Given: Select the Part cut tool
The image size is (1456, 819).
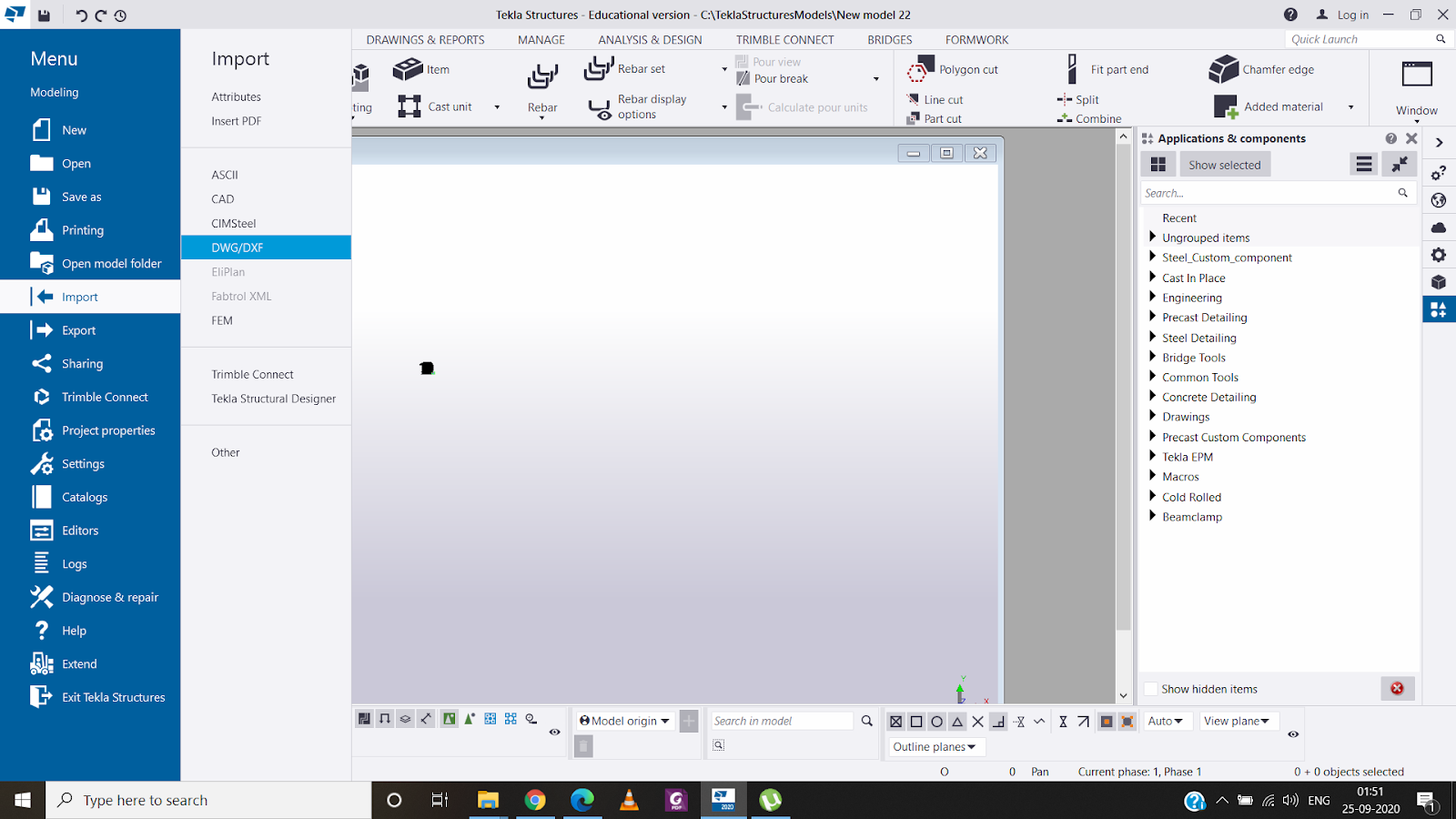Looking at the screenshot, I should pyautogui.click(x=935, y=118).
